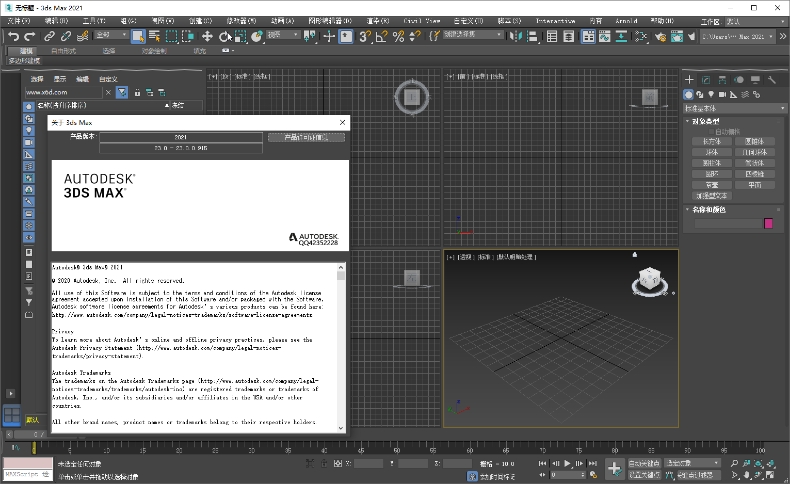Switch to the Modify panel icon

pos(706,80)
